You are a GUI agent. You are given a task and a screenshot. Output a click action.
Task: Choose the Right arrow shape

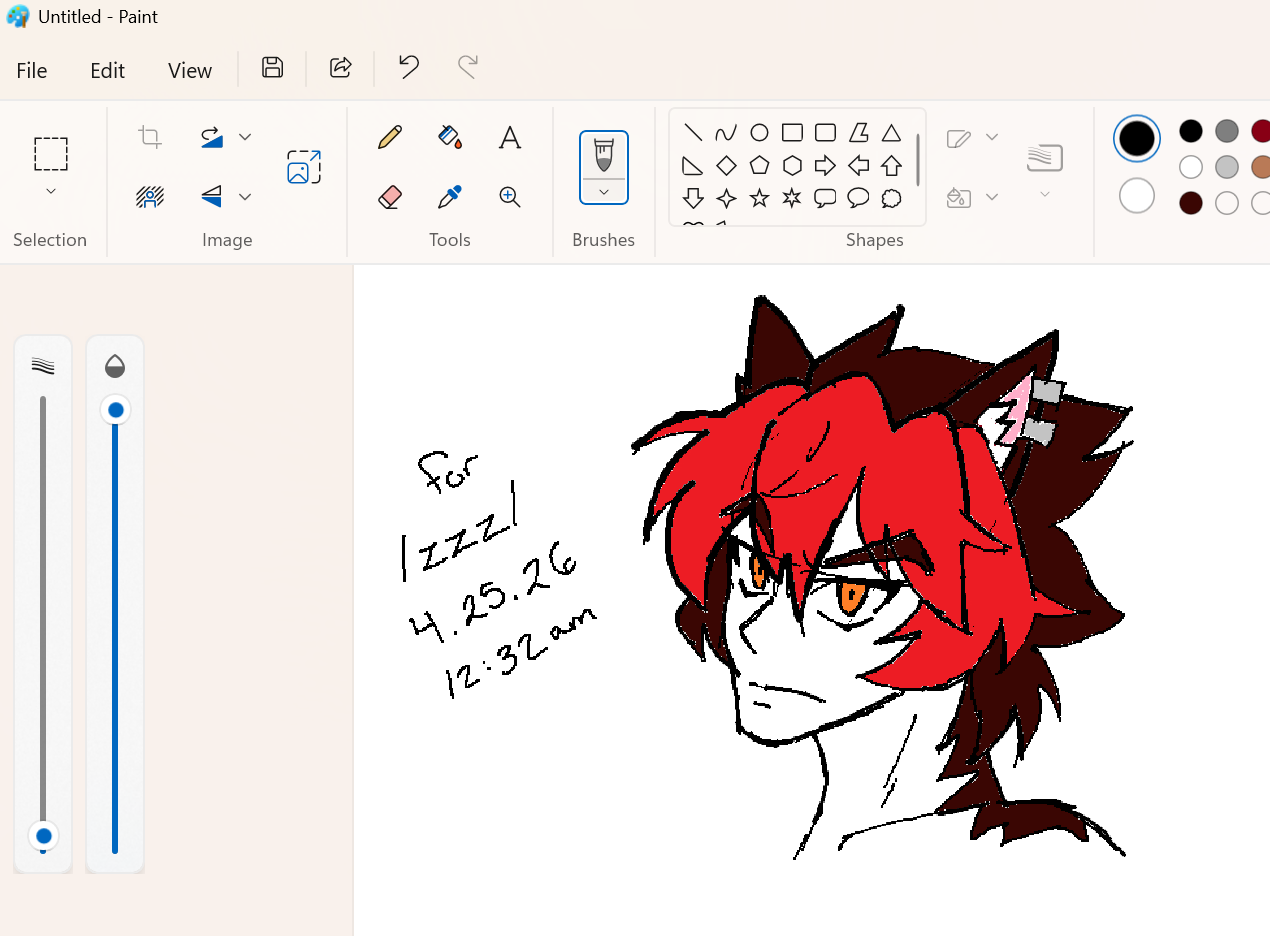pyautogui.click(x=825, y=166)
